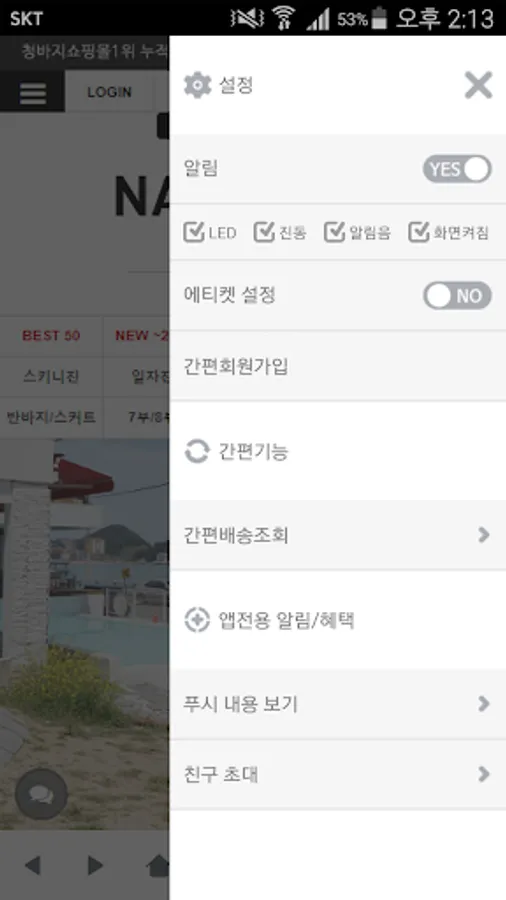Turn off the 알림 YES toggle
The height and width of the screenshot is (900, 506).
[x=457, y=169]
